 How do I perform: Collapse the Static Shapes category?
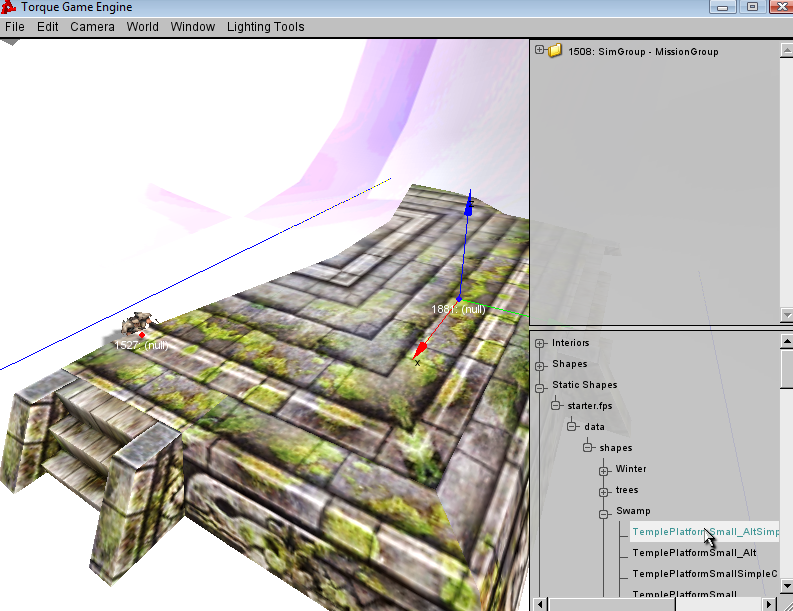click(x=540, y=385)
